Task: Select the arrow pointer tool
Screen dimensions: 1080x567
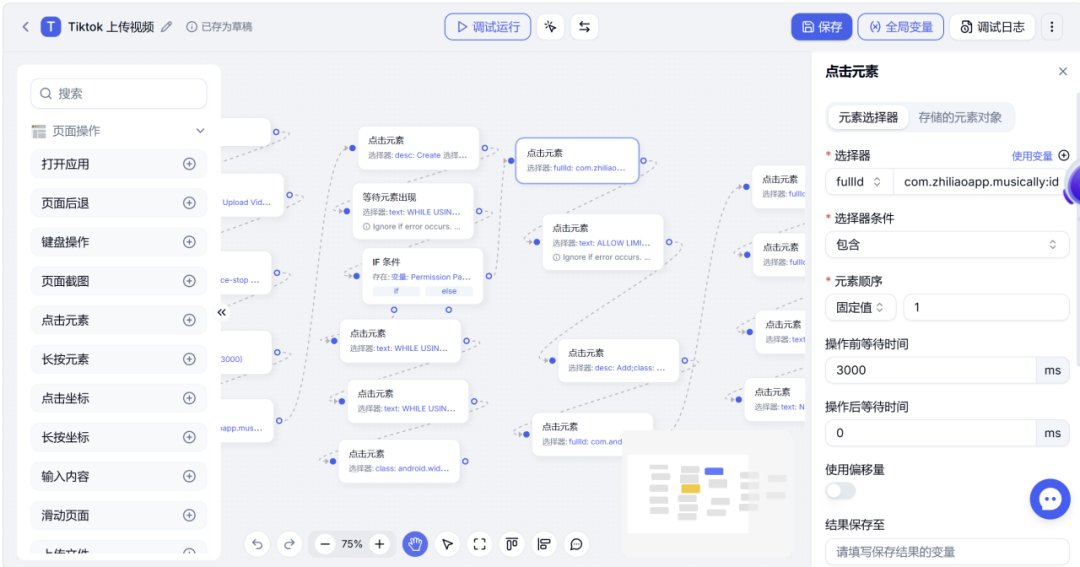Action: point(448,544)
